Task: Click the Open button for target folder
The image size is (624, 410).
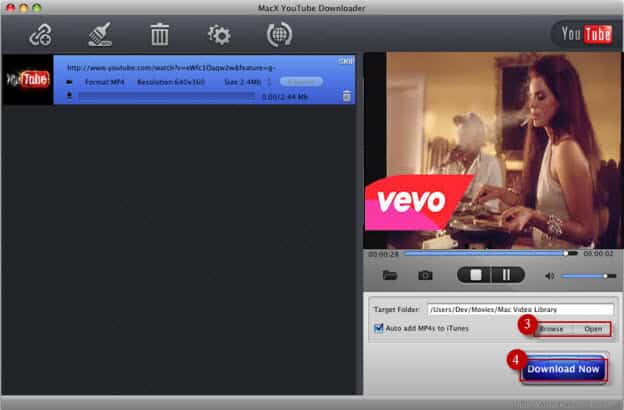Action: pos(593,329)
